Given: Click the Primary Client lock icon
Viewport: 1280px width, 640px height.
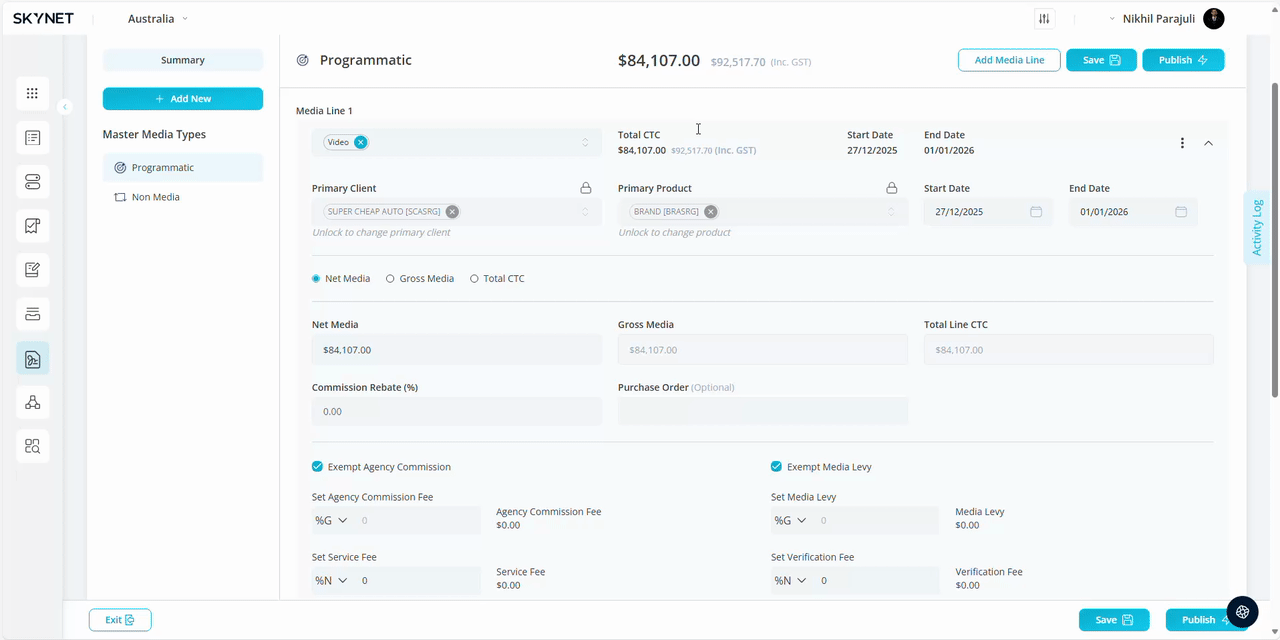Looking at the screenshot, I should 586,188.
